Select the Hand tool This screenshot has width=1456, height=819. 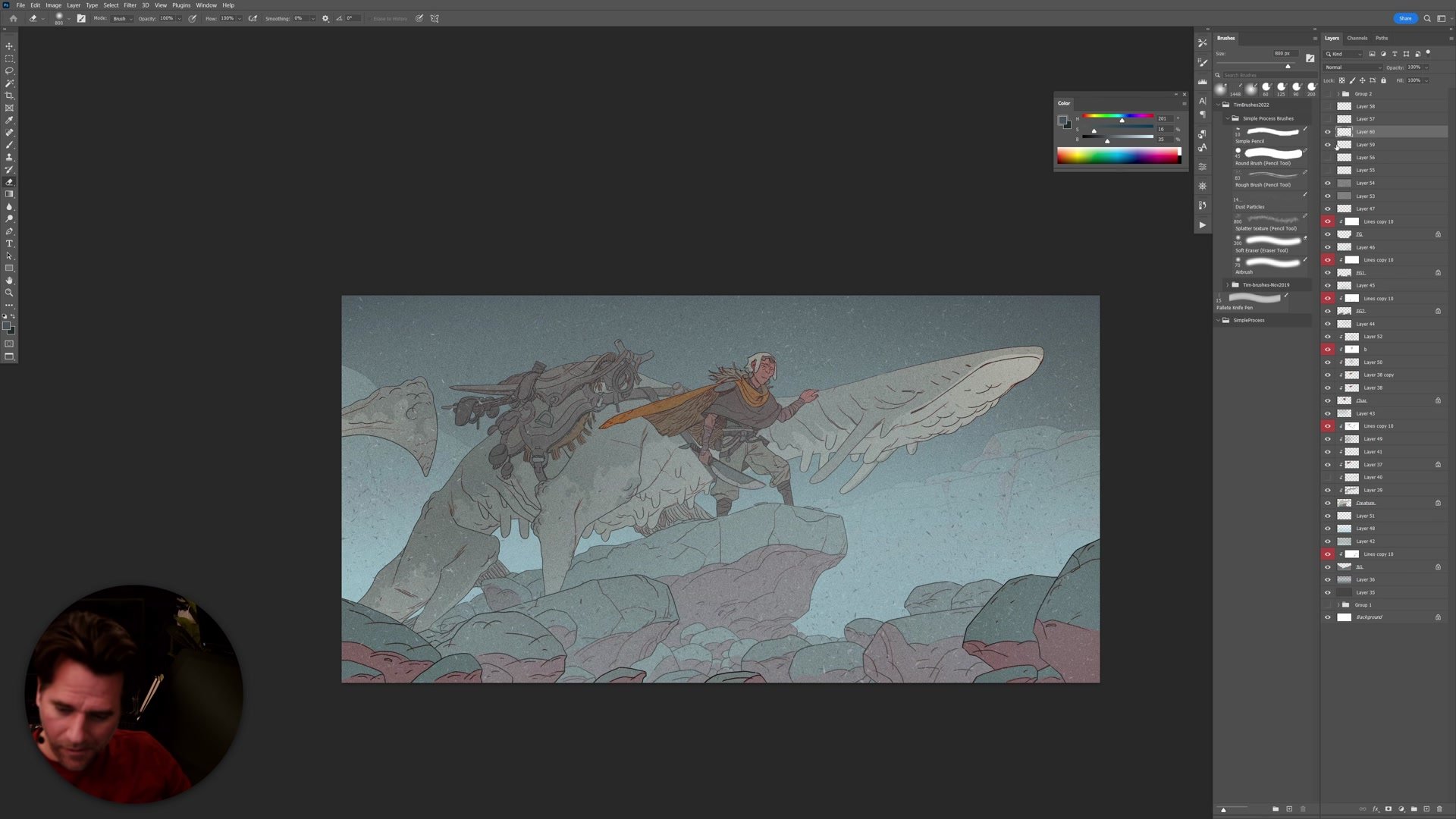[10, 281]
